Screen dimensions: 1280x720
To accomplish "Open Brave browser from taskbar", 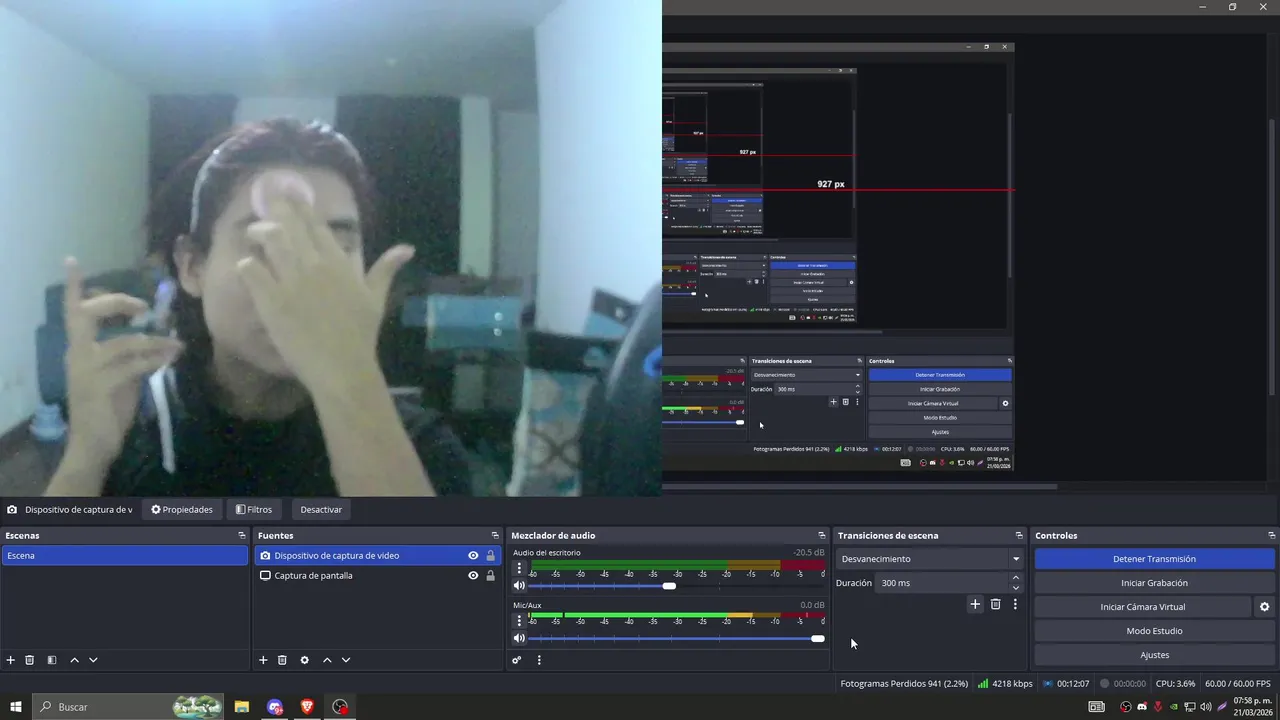I will click(x=307, y=707).
